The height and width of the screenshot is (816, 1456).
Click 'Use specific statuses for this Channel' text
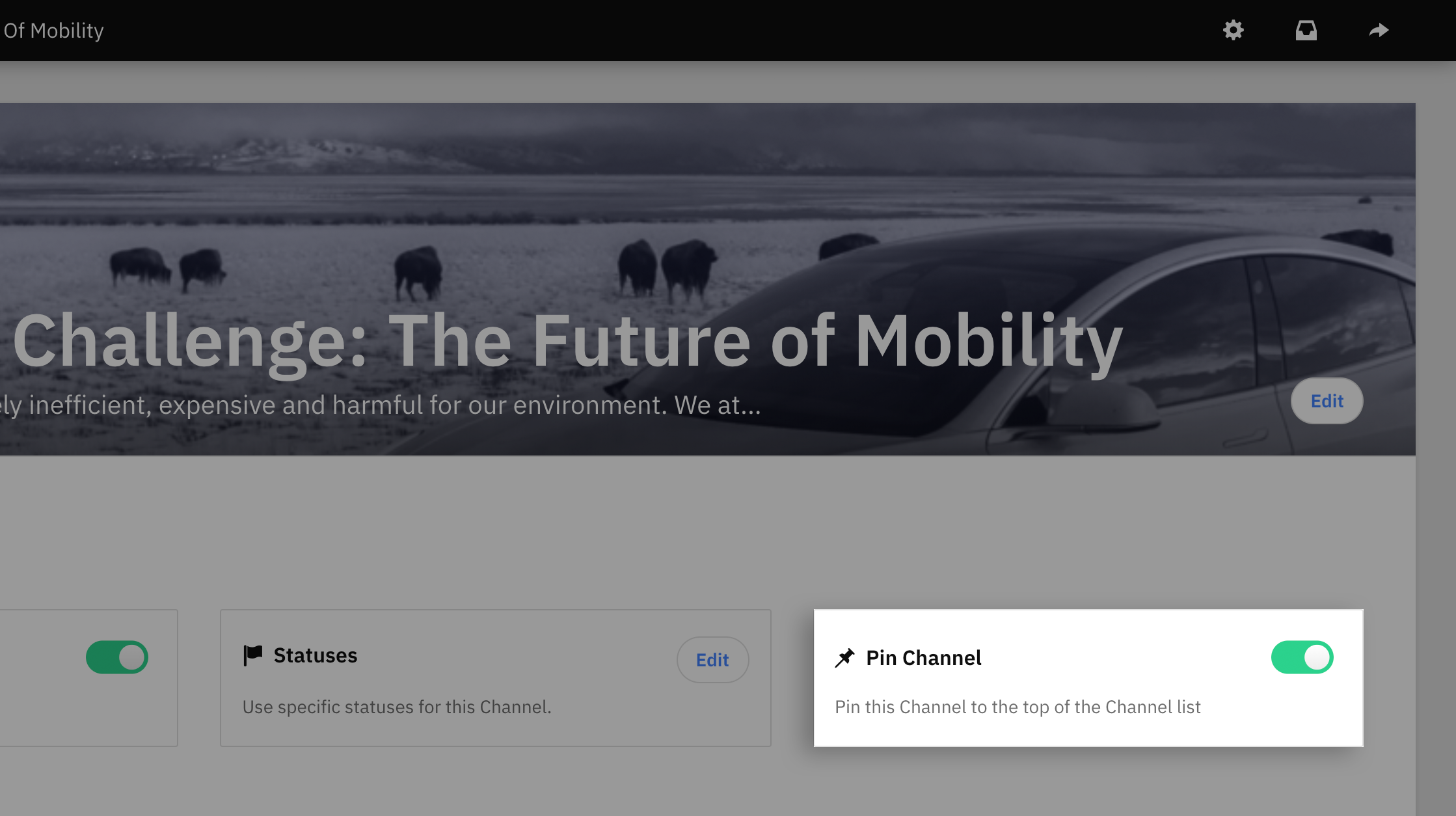[x=397, y=707]
